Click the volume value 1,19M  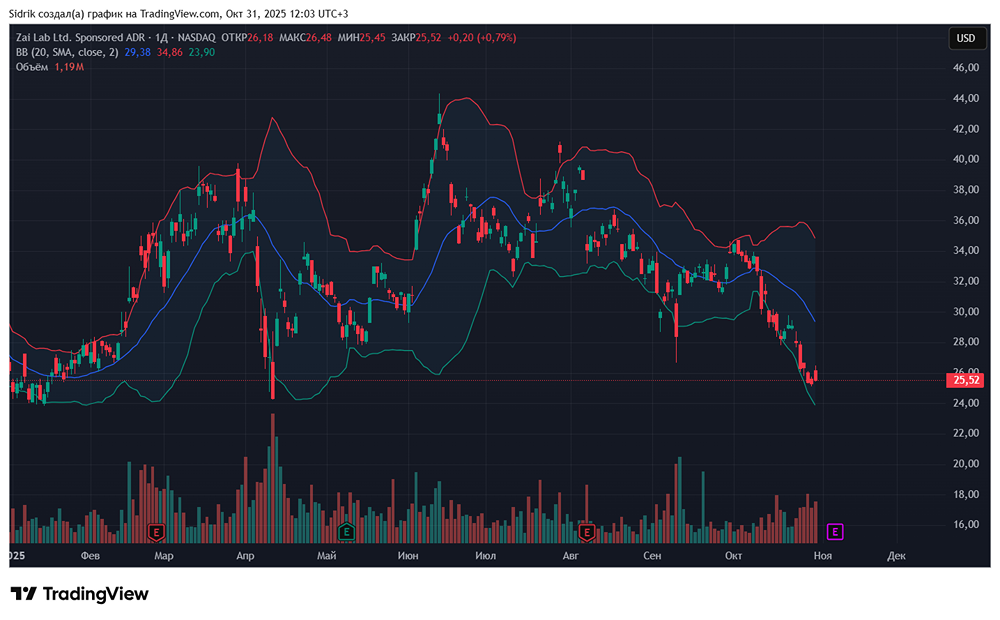(69, 67)
